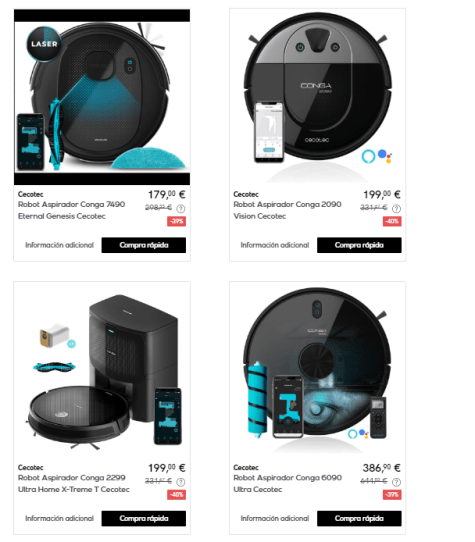Image resolution: width=475 pixels, height=542 pixels.
Task: Click the -40% discount badge on Conga 2299
Action: pos(177,495)
